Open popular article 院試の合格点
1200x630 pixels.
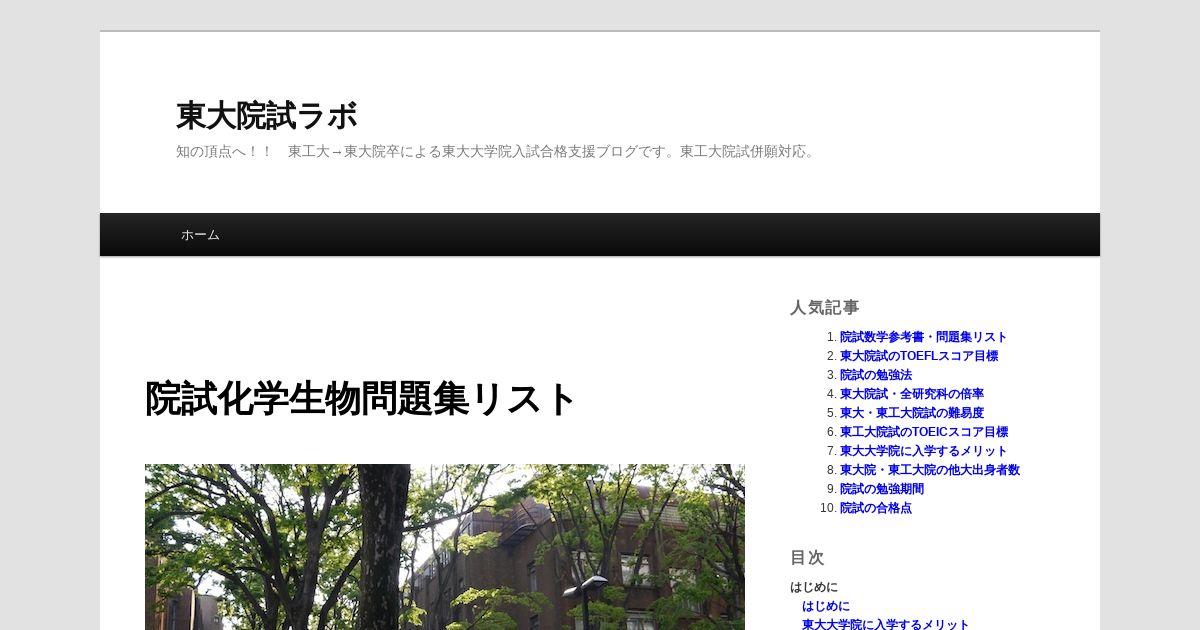coord(876,508)
